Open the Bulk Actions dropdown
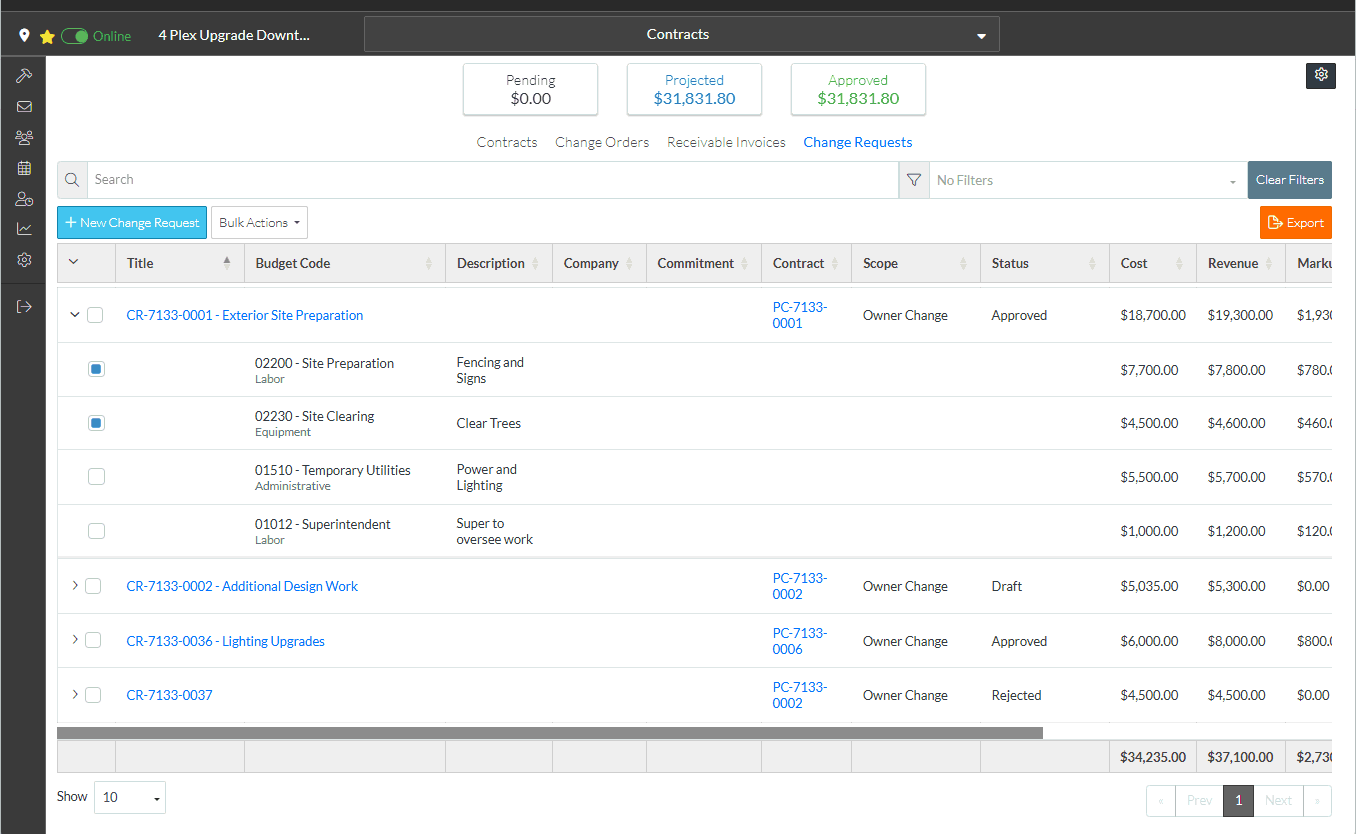The height and width of the screenshot is (834, 1356). coord(259,223)
